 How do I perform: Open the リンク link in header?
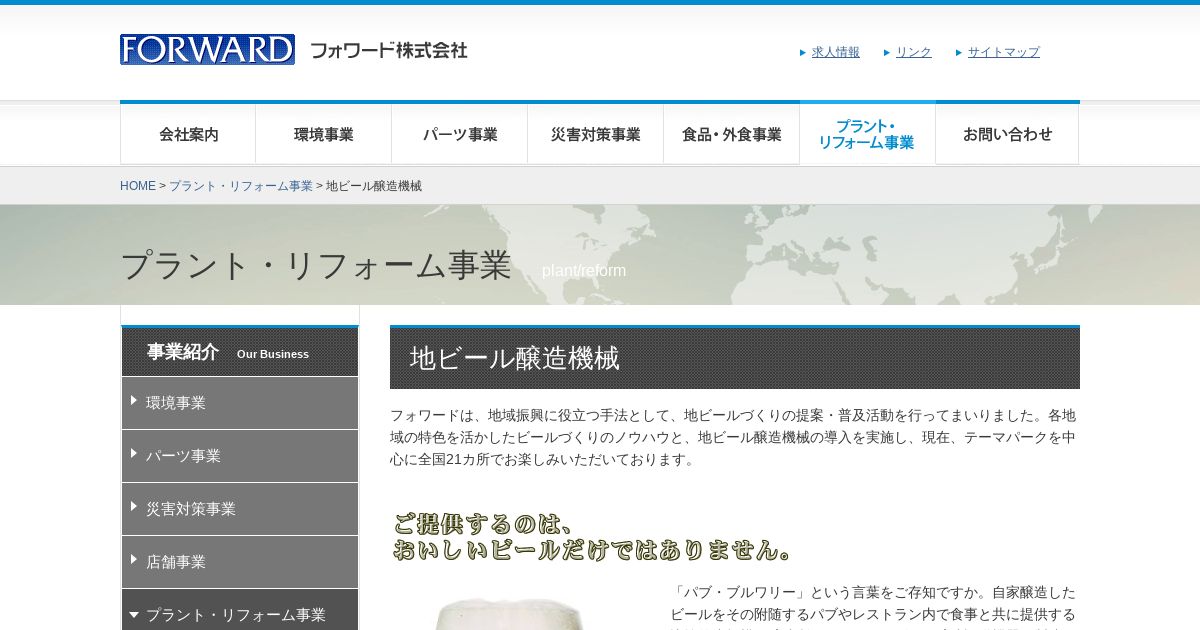click(x=913, y=52)
